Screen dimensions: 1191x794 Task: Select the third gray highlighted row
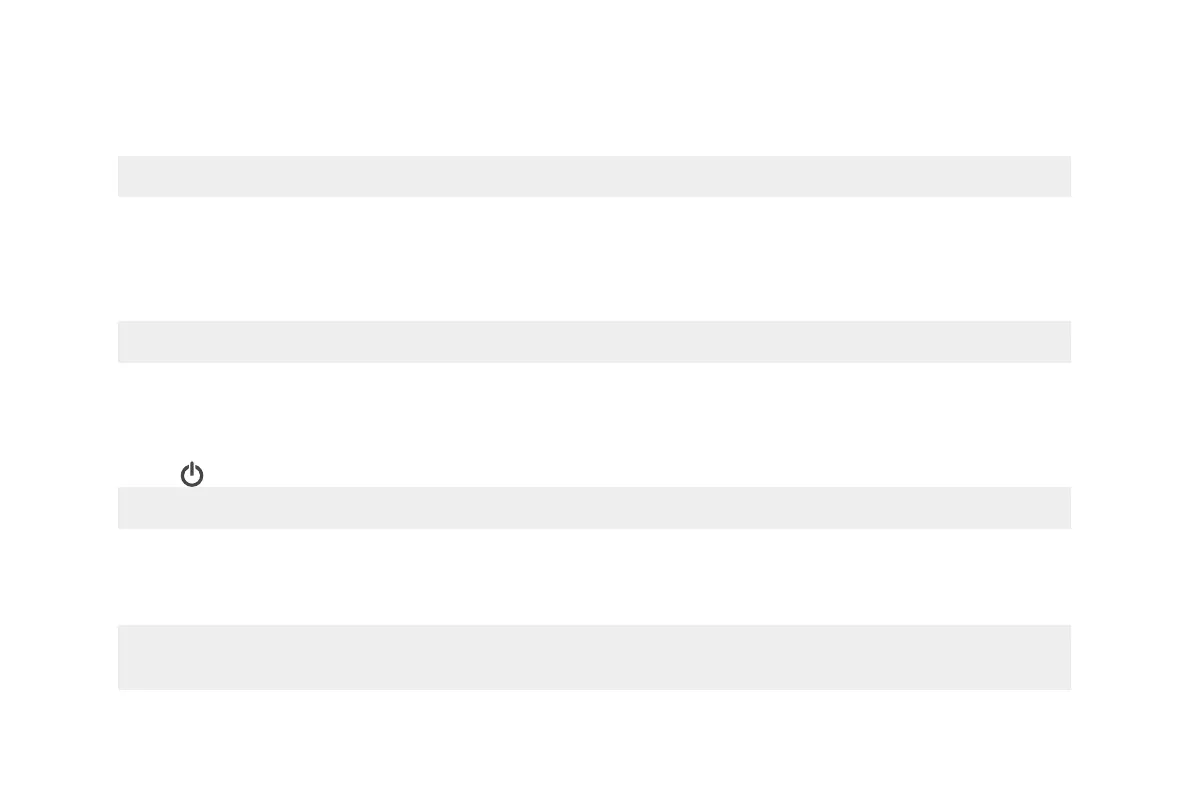coord(594,508)
